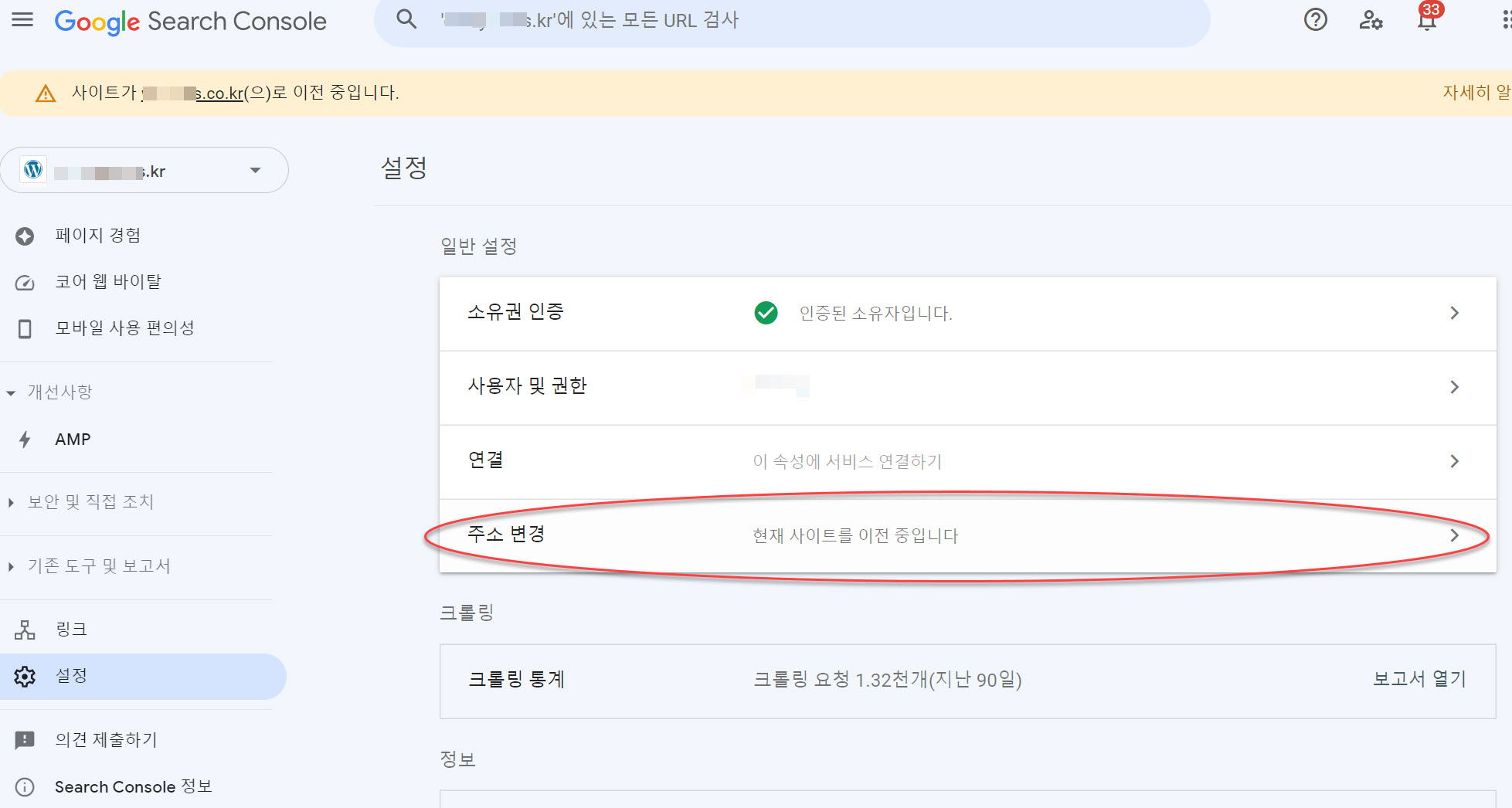This screenshot has width=1512, height=808.
Task: Click the warning triangle icon in banner
Action: pyautogui.click(x=46, y=93)
